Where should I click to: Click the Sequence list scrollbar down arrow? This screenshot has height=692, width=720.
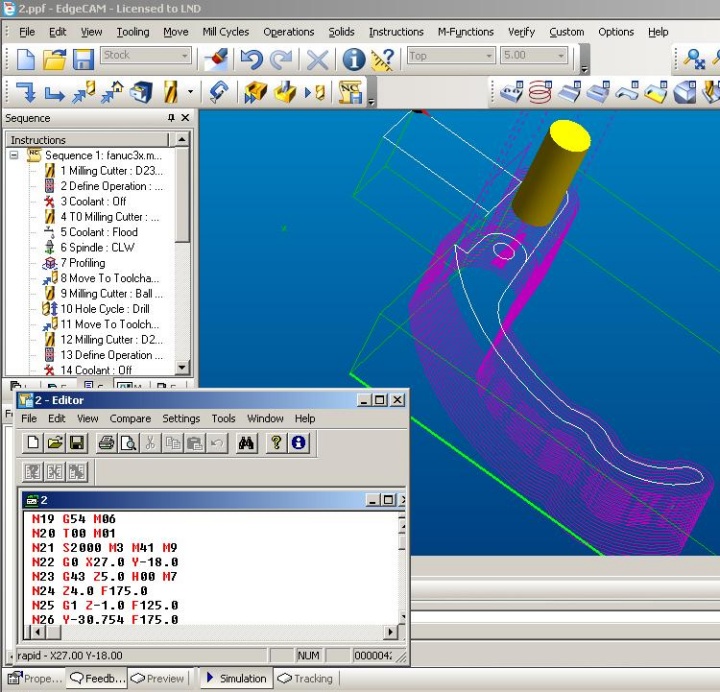(182, 368)
